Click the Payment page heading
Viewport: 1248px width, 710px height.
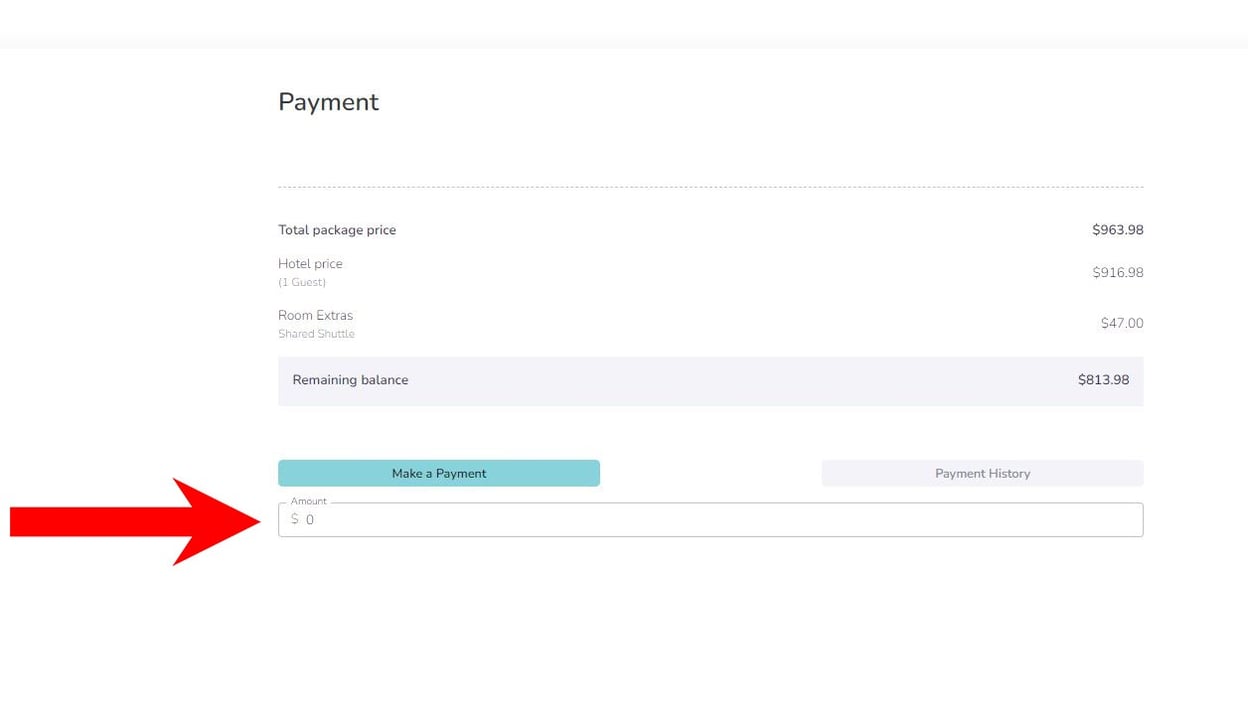coord(328,101)
